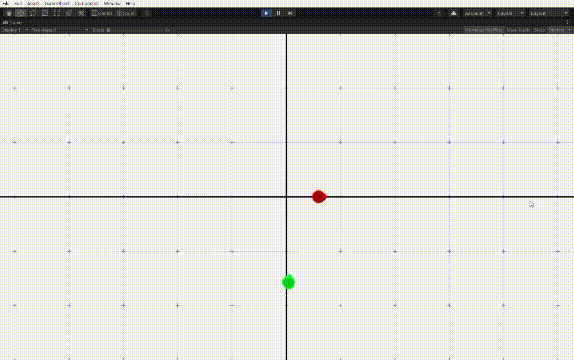Click the red circle object

point(319,197)
